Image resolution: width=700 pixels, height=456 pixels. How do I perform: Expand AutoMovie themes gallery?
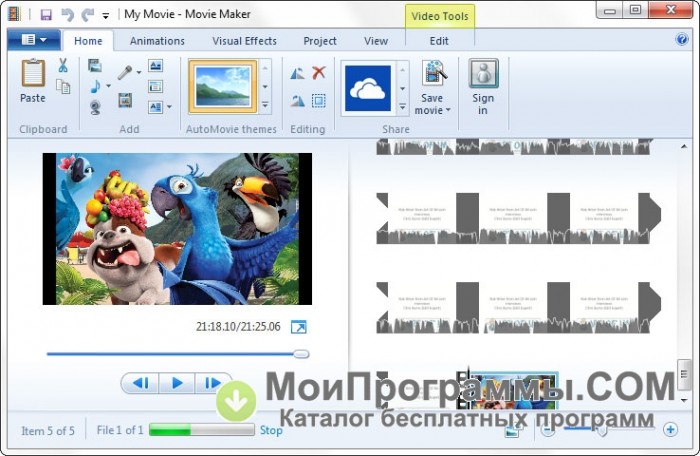tap(265, 105)
